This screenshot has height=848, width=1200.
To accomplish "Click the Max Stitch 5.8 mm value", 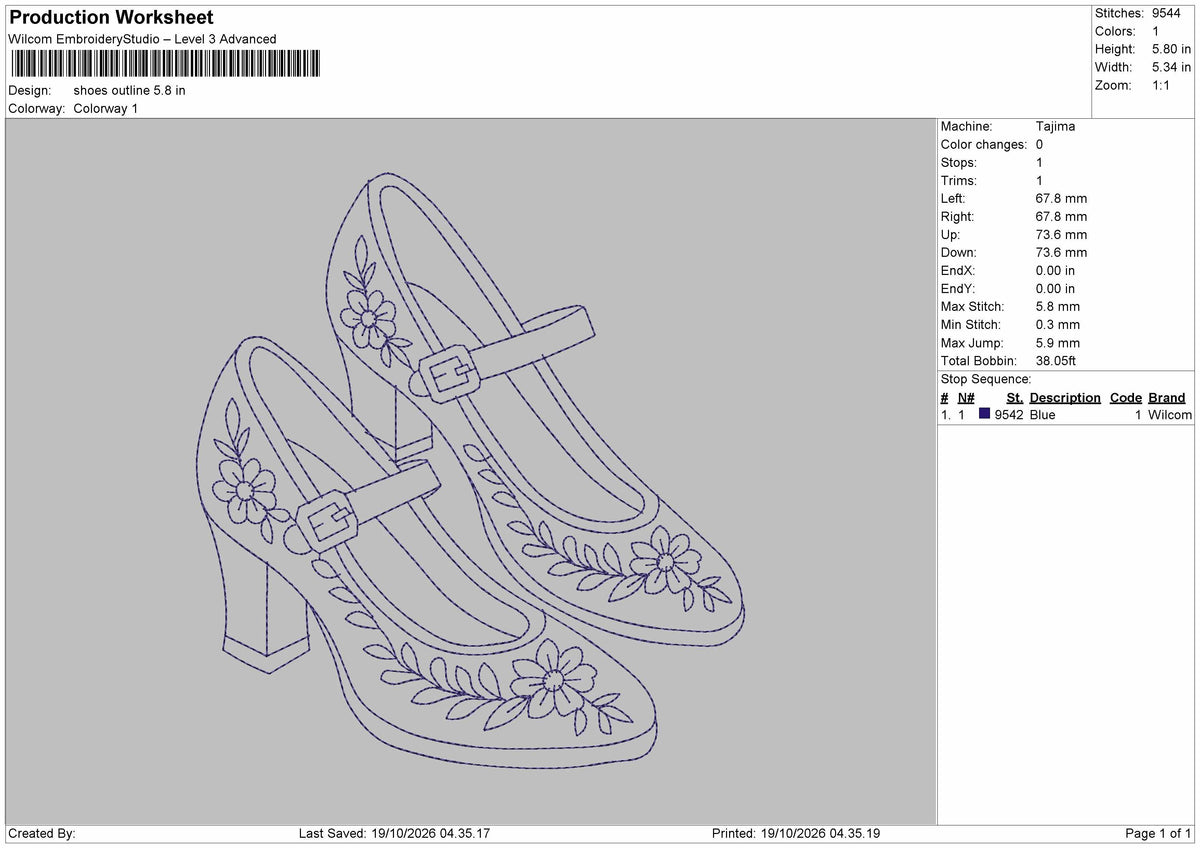I will click(1058, 307).
